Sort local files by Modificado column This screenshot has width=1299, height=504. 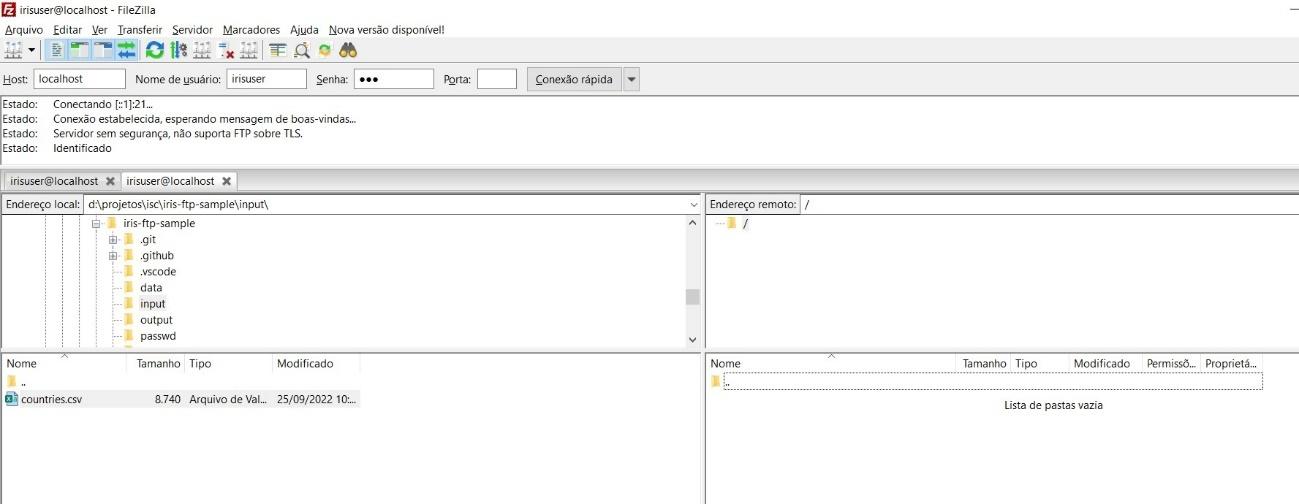coord(316,364)
